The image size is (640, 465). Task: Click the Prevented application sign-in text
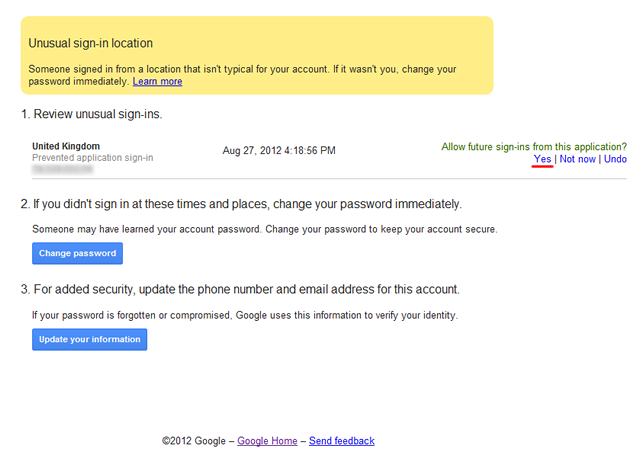(93, 158)
